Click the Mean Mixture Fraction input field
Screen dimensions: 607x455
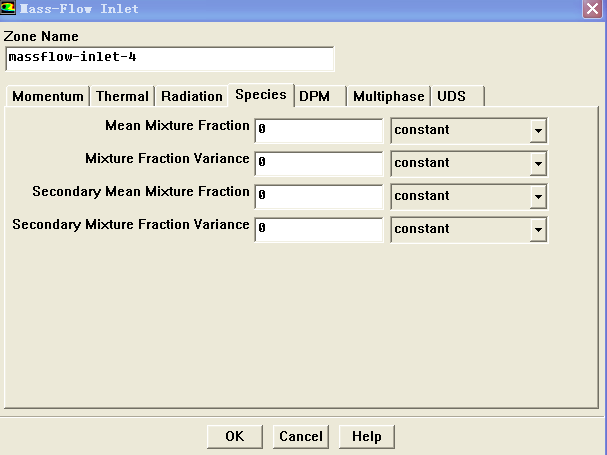pyautogui.click(x=319, y=130)
